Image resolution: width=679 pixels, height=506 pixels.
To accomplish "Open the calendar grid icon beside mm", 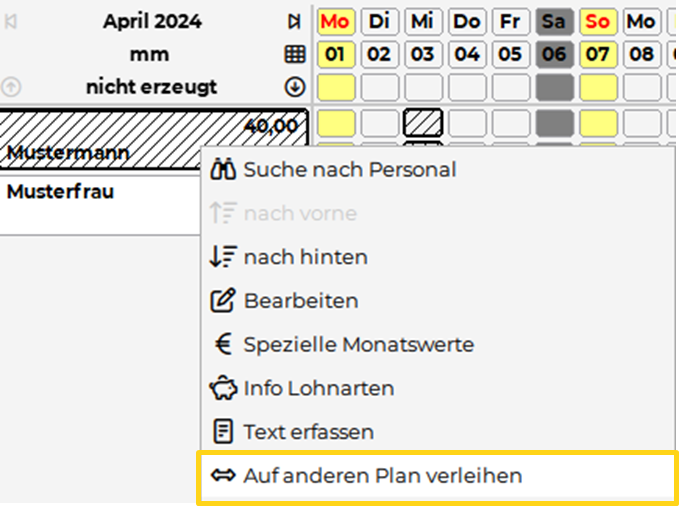I will click(294, 54).
